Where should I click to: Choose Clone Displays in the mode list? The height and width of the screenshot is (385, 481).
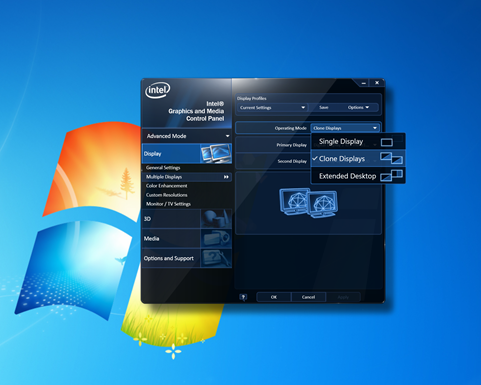(358, 159)
